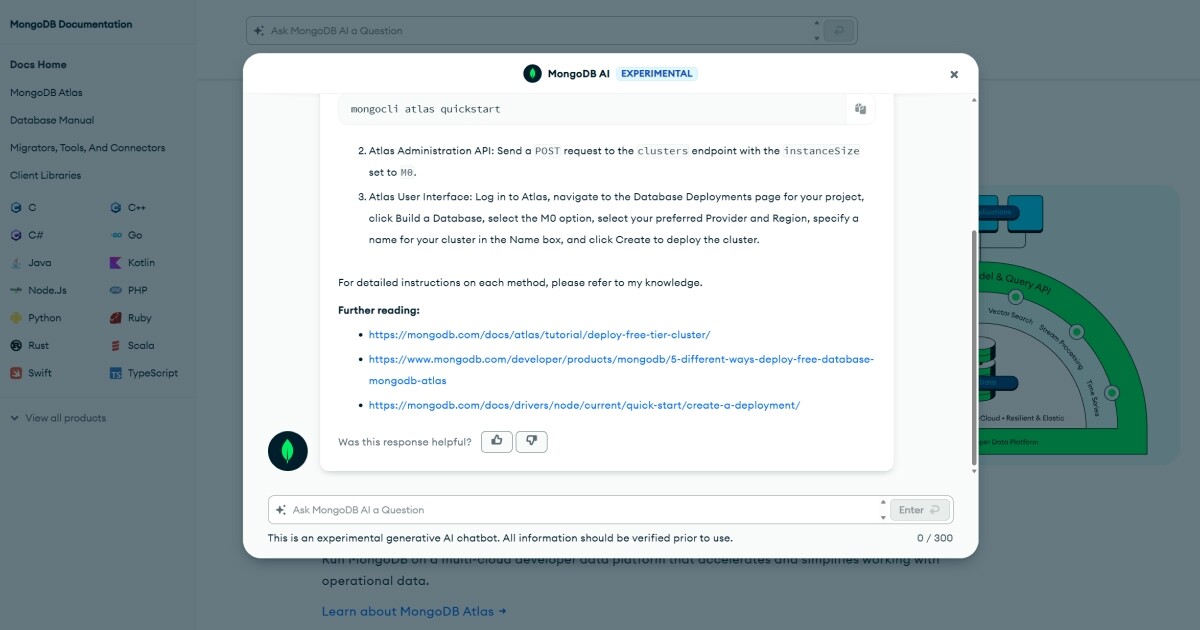
Task: Open Database Manual sidebar item
Action: point(52,120)
